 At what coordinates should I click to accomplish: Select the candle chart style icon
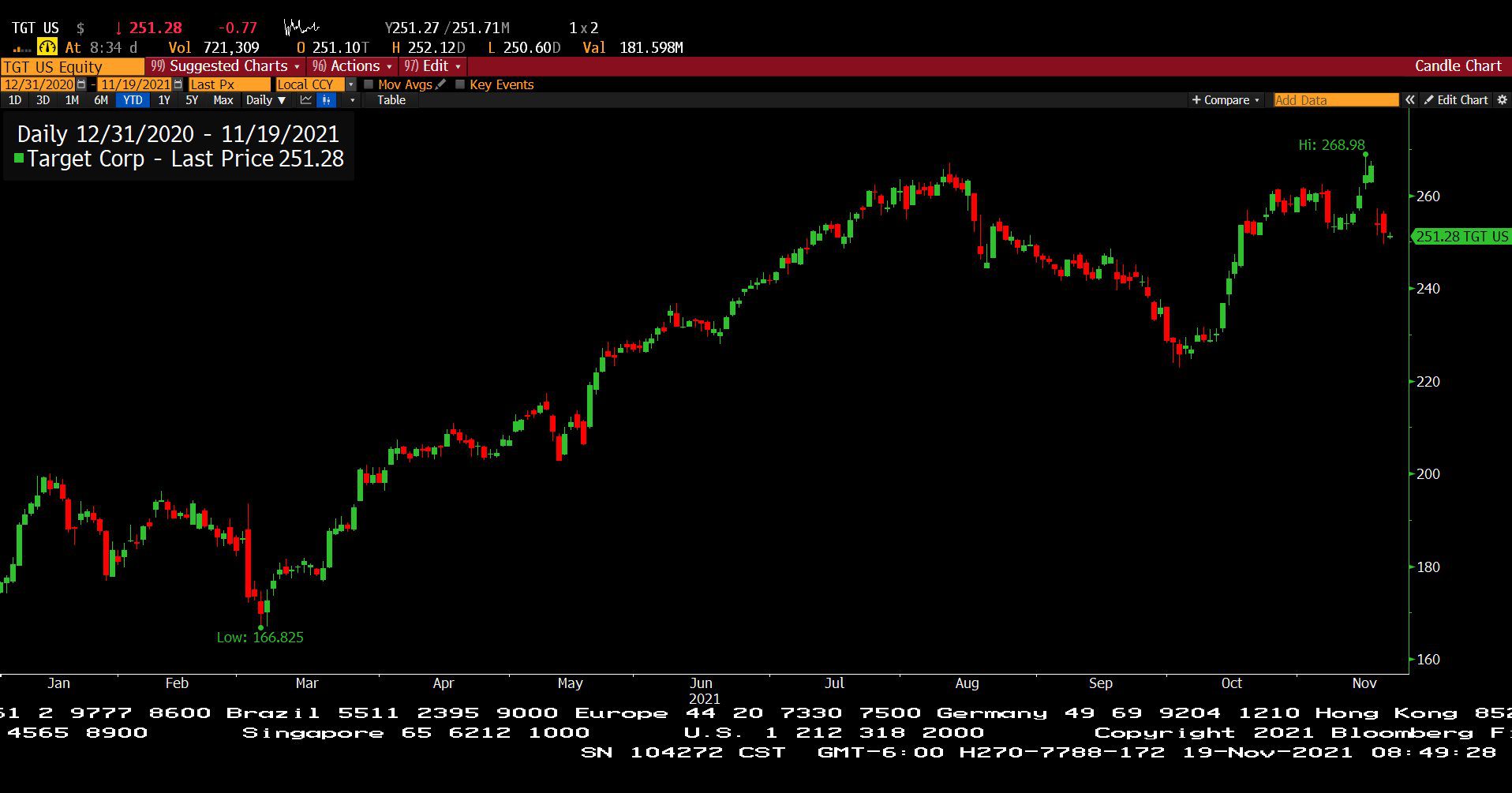coord(326,100)
